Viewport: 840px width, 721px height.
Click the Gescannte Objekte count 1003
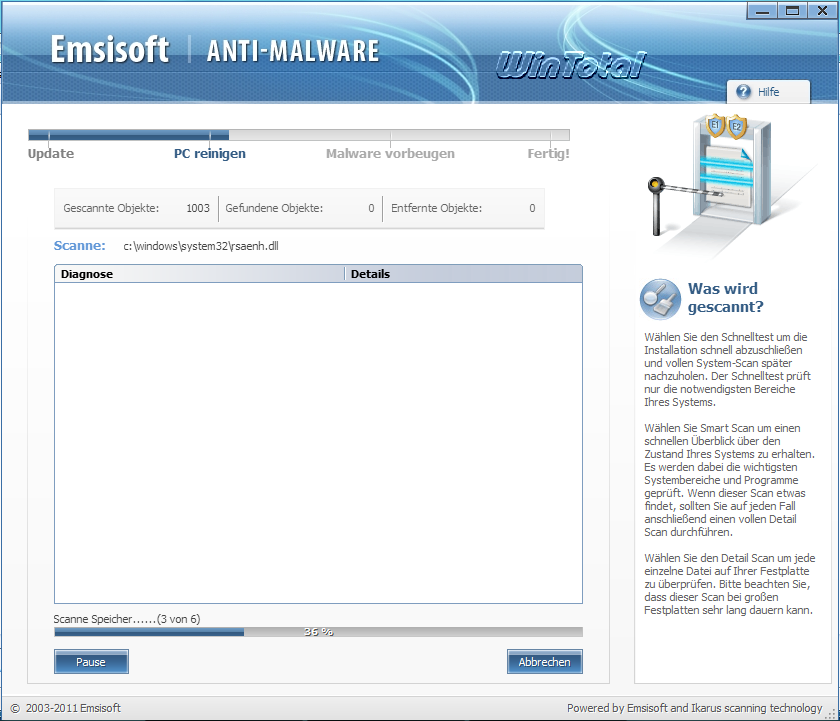click(198, 208)
